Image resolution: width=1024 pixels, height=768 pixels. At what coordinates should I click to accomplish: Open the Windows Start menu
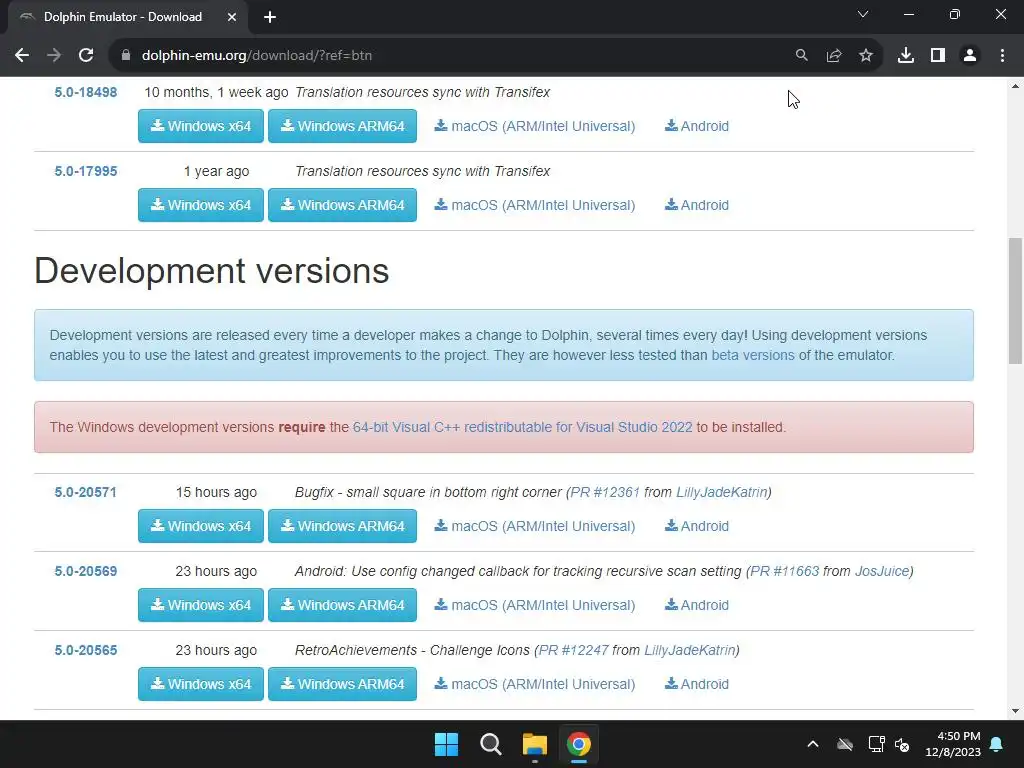[x=447, y=744]
